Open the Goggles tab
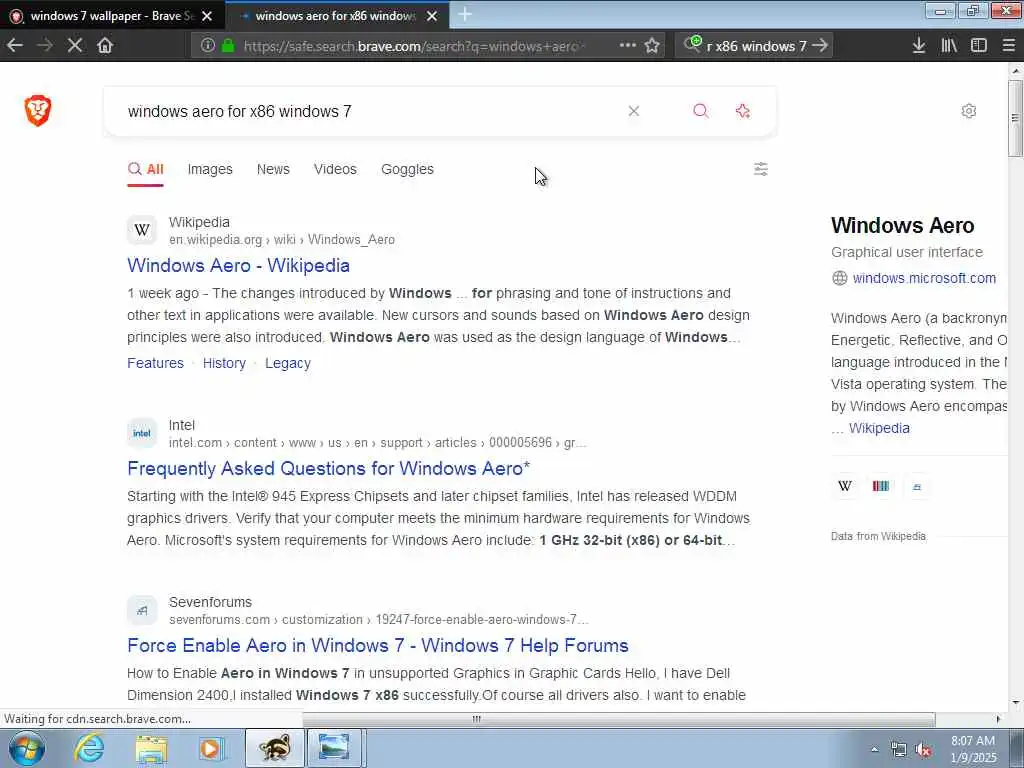The width and height of the screenshot is (1024, 768). [407, 169]
